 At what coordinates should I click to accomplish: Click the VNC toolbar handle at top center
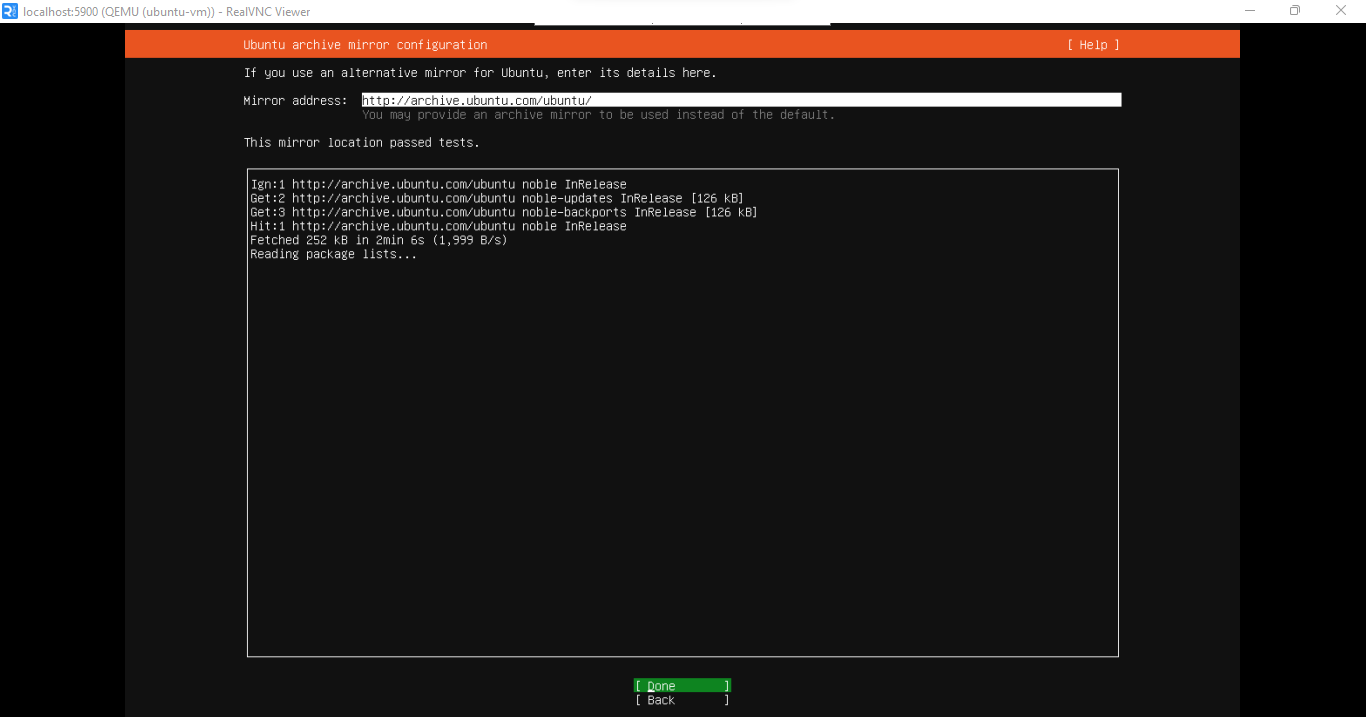(x=683, y=23)
